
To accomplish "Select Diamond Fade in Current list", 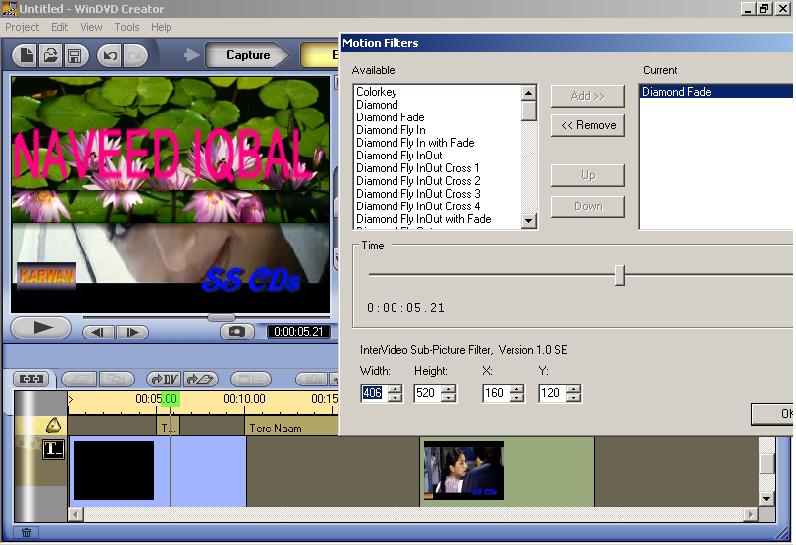I will [716, 92].
